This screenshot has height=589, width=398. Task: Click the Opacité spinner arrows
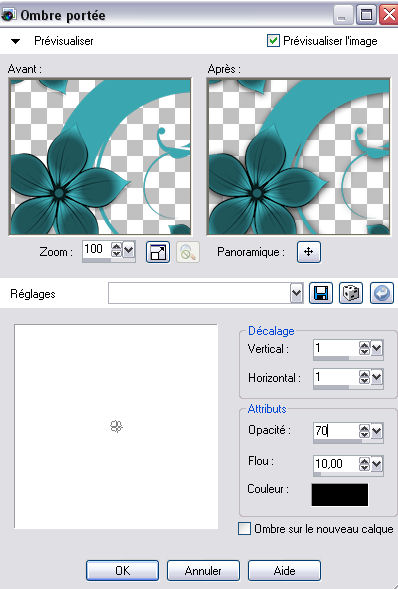tap(364, 431)
